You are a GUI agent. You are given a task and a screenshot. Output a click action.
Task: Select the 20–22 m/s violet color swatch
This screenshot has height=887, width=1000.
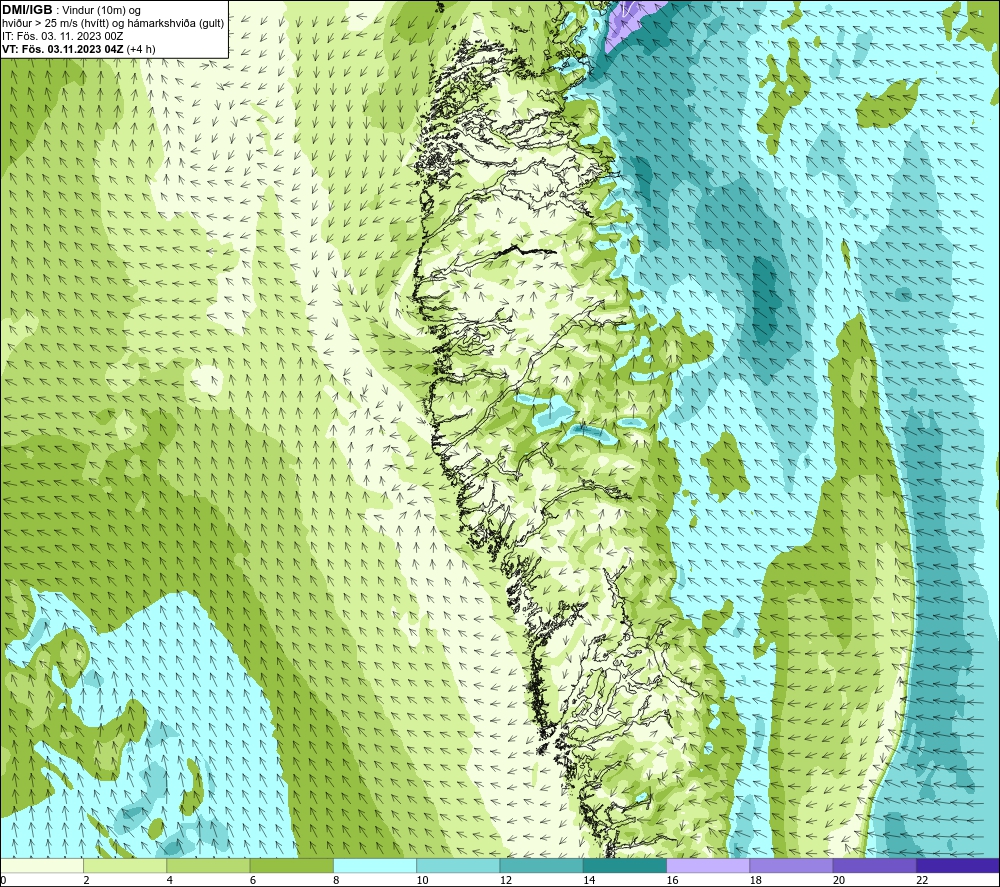click(874, 865)
